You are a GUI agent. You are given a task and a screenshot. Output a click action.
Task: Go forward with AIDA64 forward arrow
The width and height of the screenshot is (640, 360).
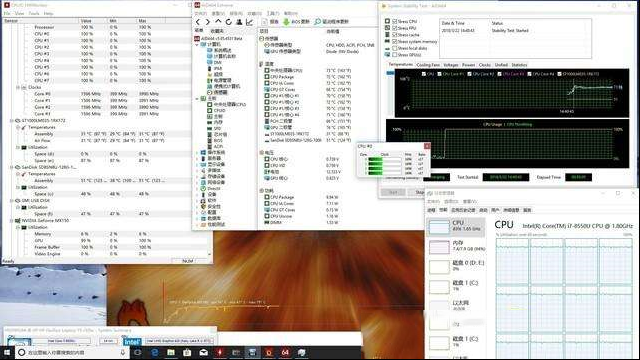[x=208, y=22]
